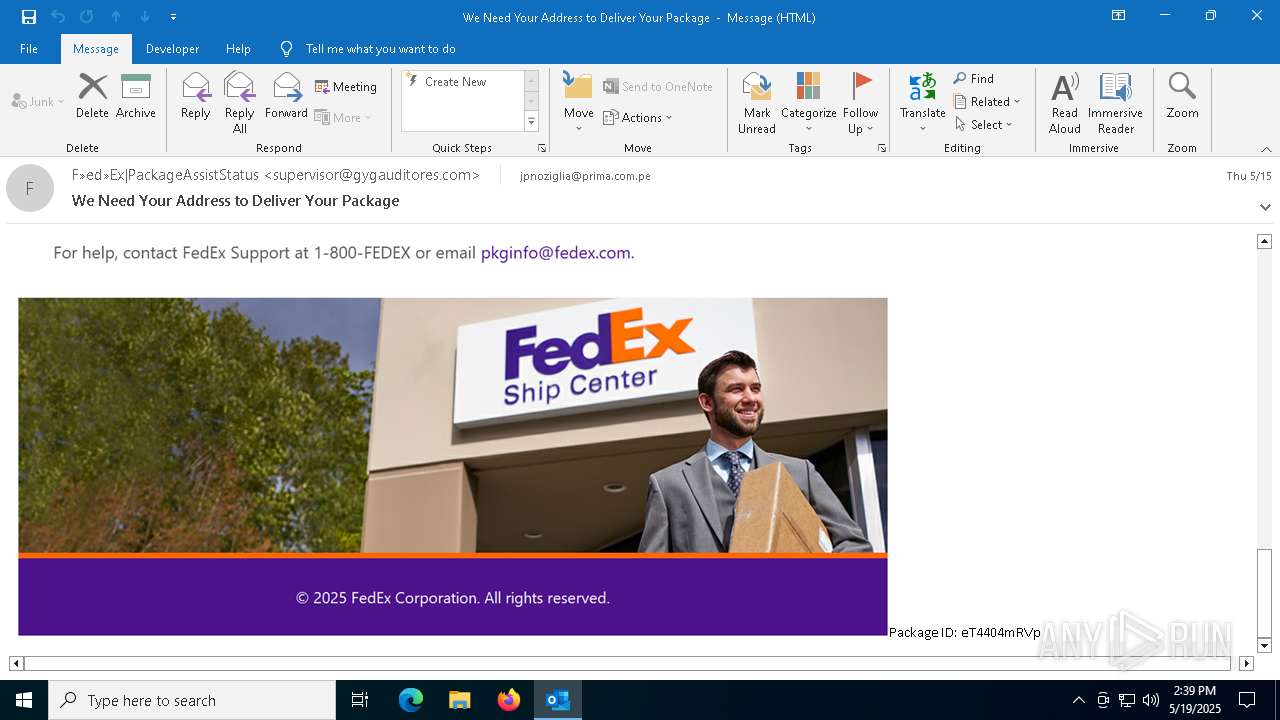Click the vertical scrollbar up arrow
The width and height of the screenshot is (1280, 720).
click(x=1264, y=241)
